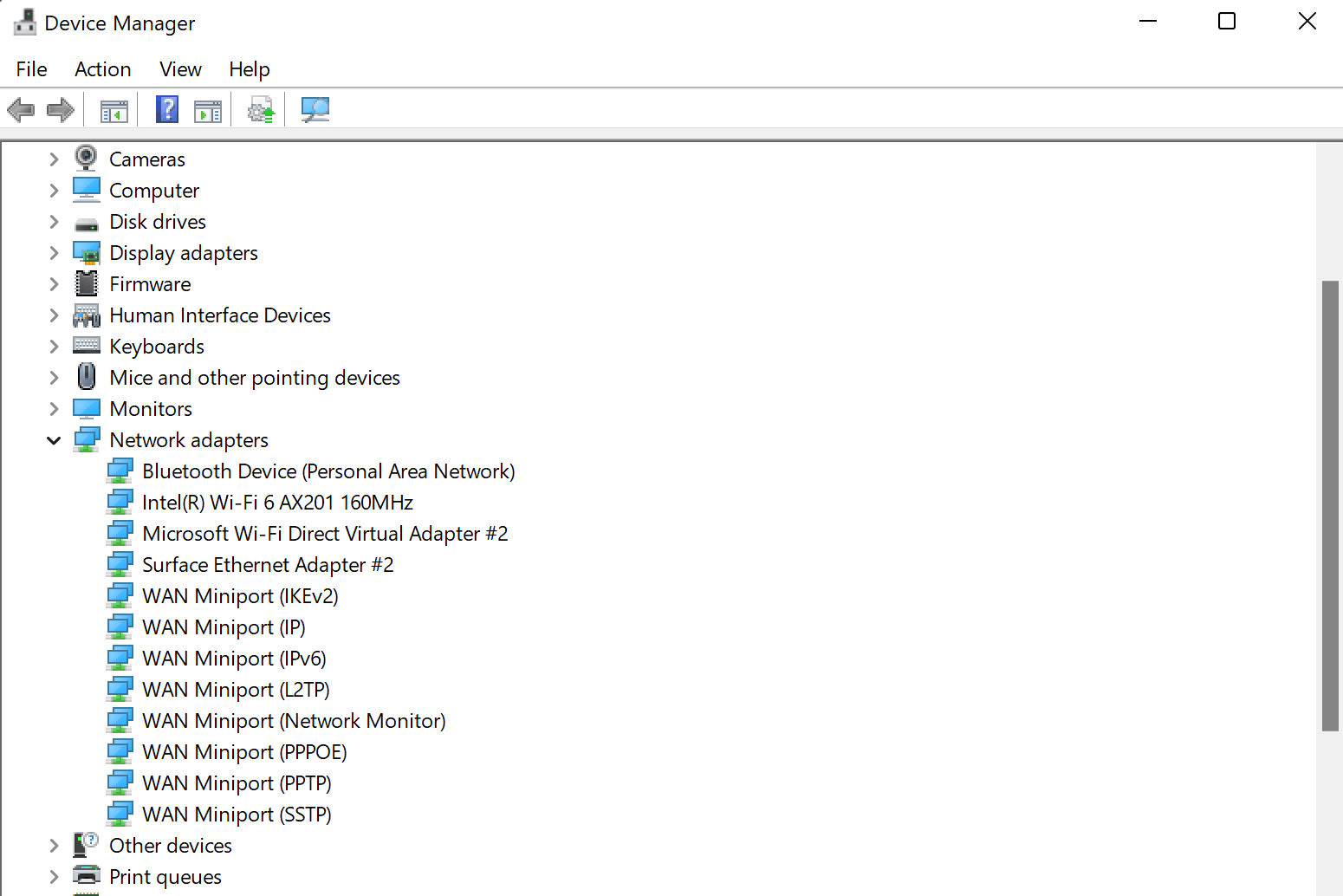Click the Bluetooth Device adapter icon

click(120, 471)
